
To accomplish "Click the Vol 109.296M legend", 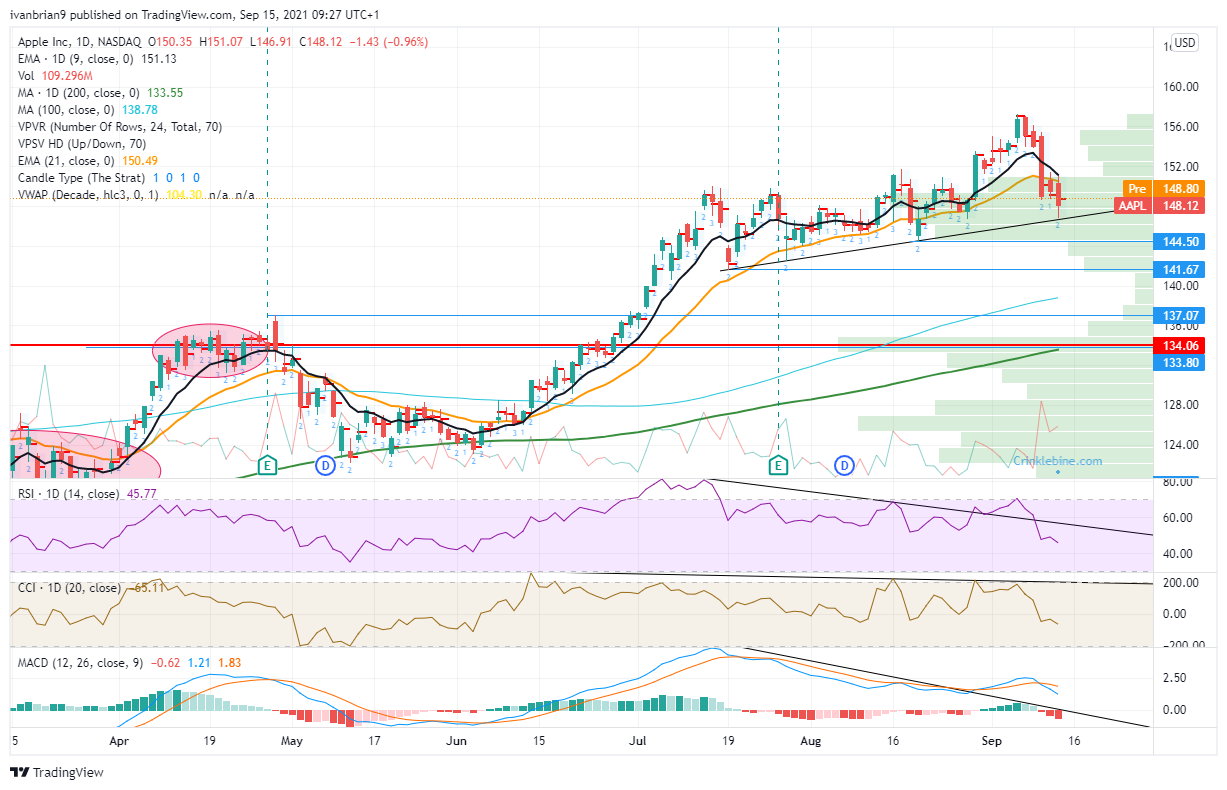I will [54, 76].
